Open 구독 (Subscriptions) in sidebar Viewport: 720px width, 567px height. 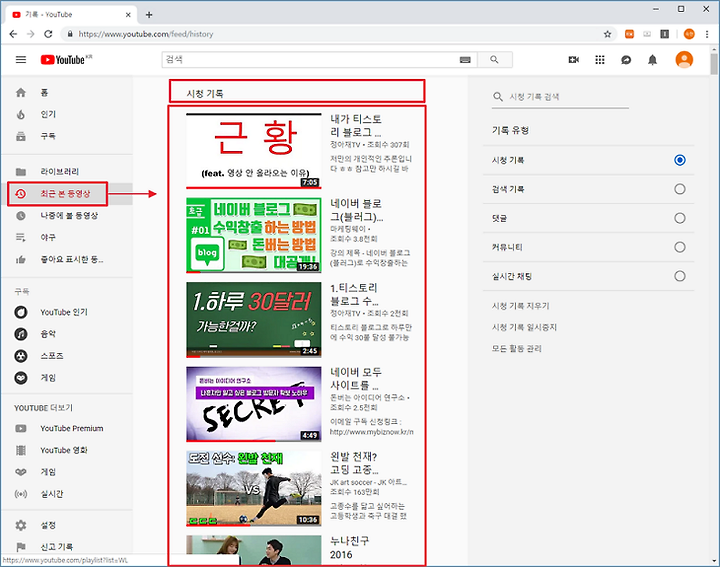[x=67, y=136]
